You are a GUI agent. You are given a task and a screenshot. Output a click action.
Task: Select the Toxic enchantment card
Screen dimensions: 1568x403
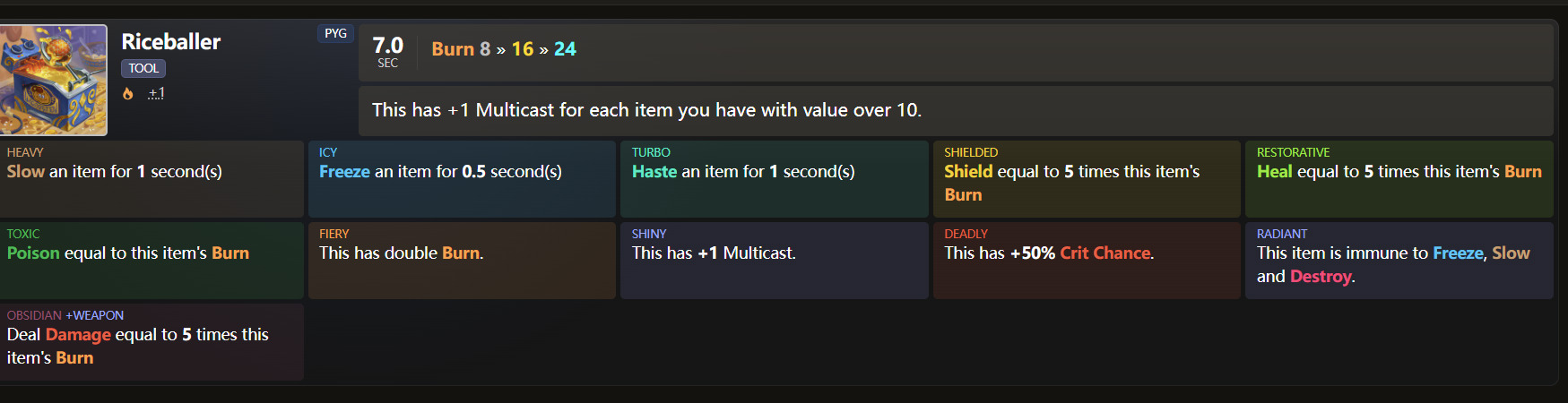tap(152, 260)
